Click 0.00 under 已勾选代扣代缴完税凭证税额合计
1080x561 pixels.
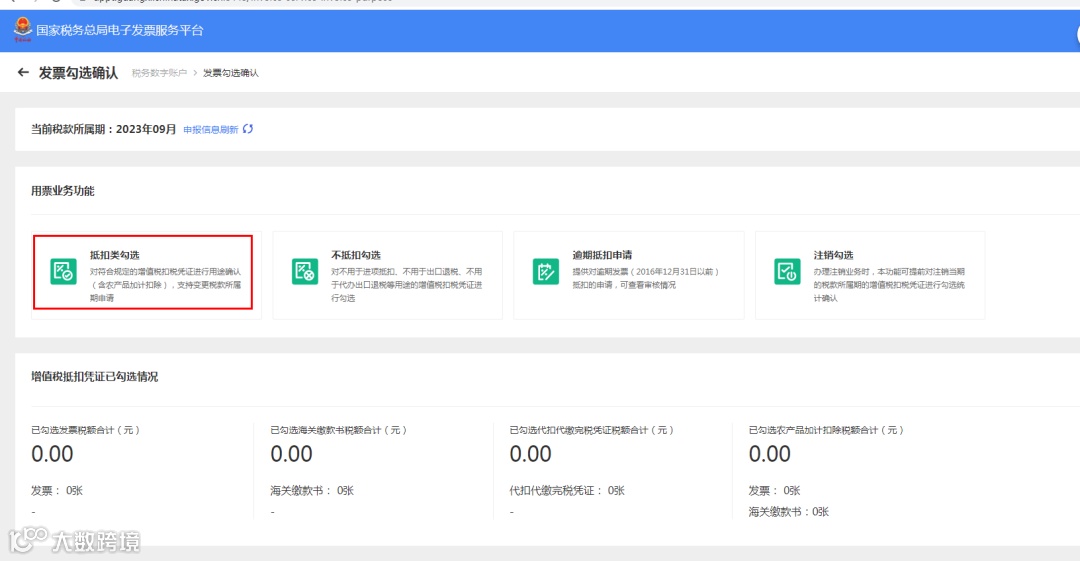pos(530,454)
